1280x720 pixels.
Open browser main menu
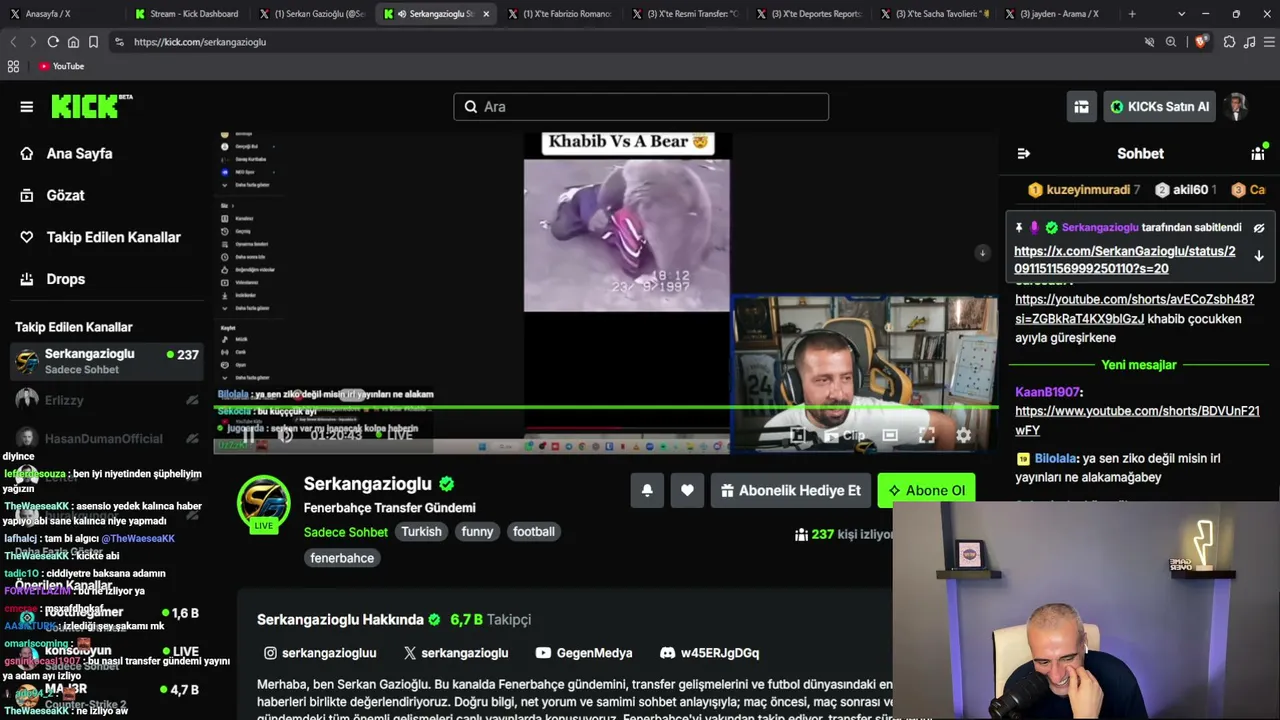(1269, 42)
